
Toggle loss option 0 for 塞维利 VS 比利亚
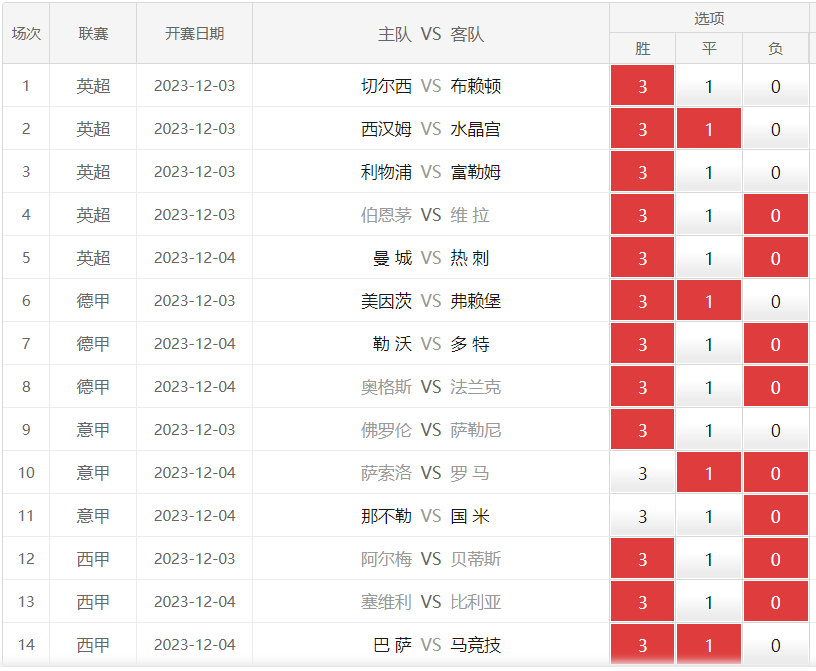(x=775, y=602)
